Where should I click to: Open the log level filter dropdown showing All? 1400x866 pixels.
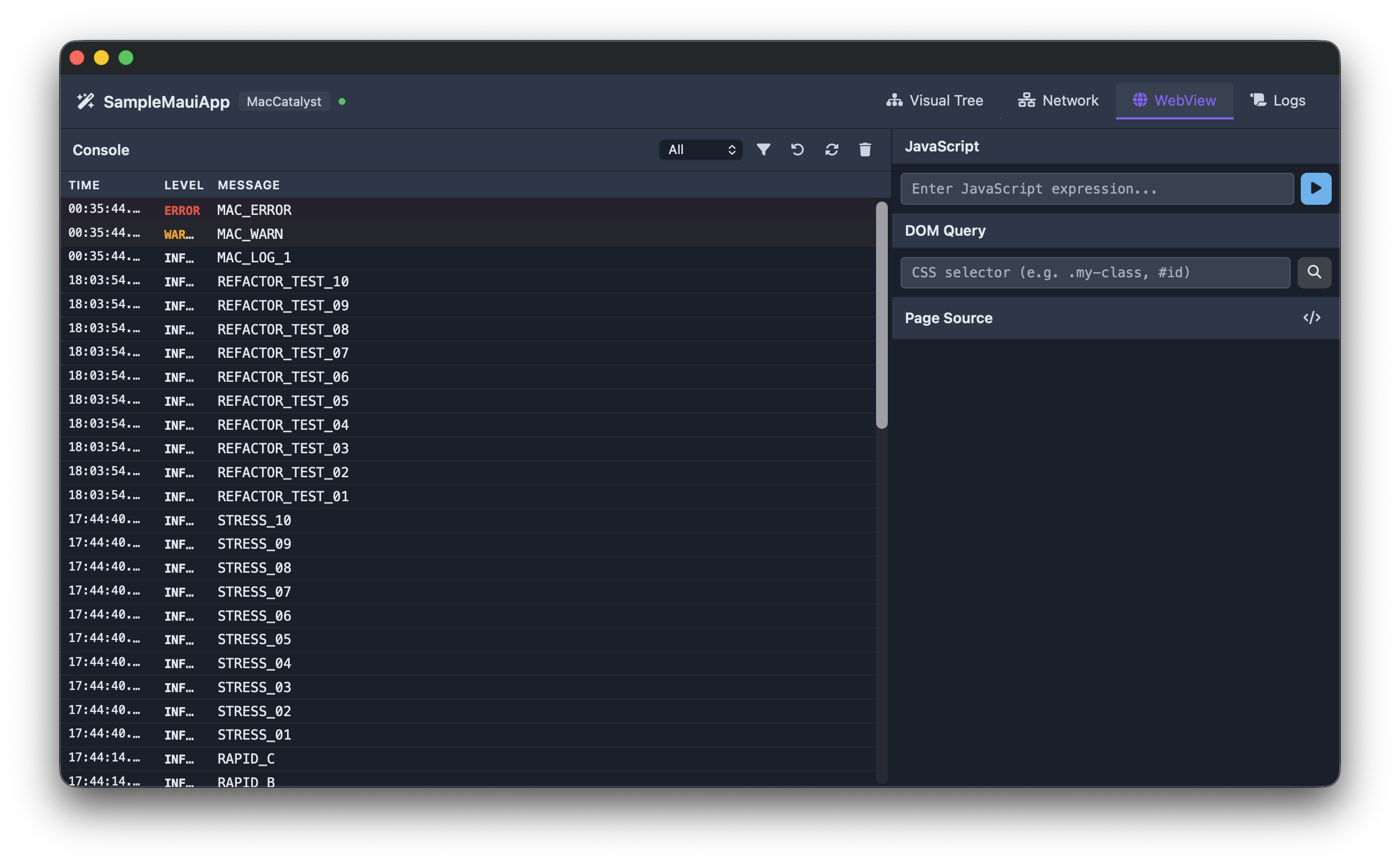pyautogui.click(x=701, y=149)
